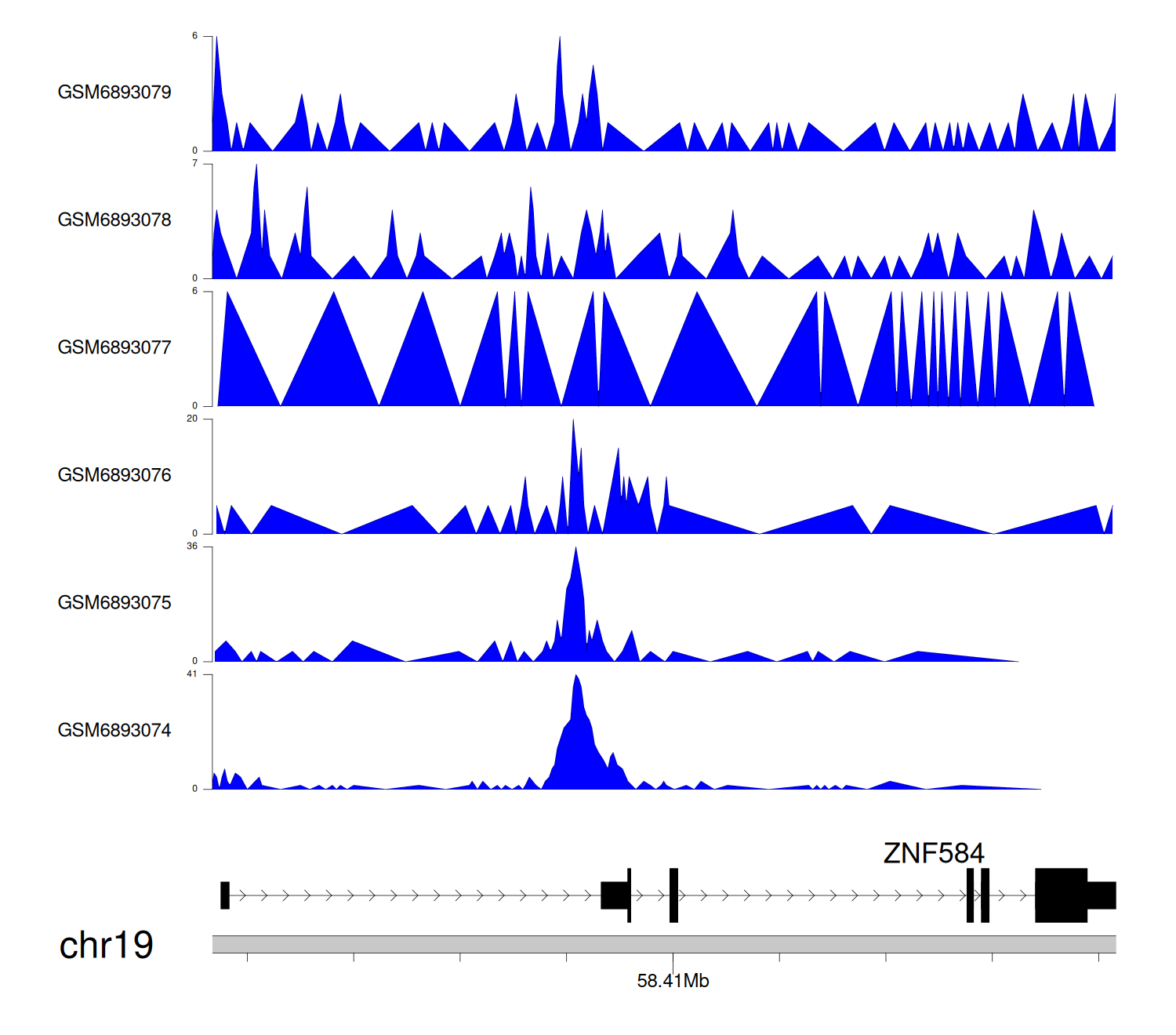Select the largest exon block of ZNF584
The image size is (1176, 1035).
[x=1061, y=895]
